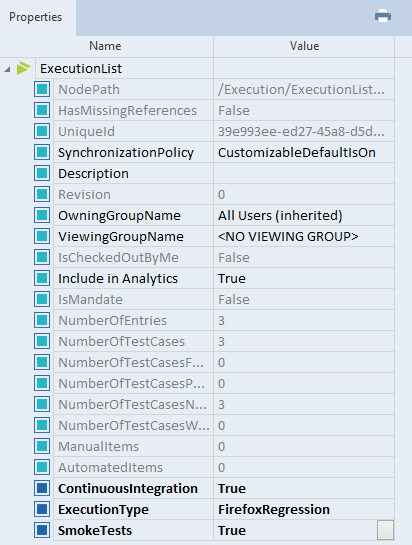
Task: Click the teal icon beside SynchronizationPolicy
Action: coord(42,152)
